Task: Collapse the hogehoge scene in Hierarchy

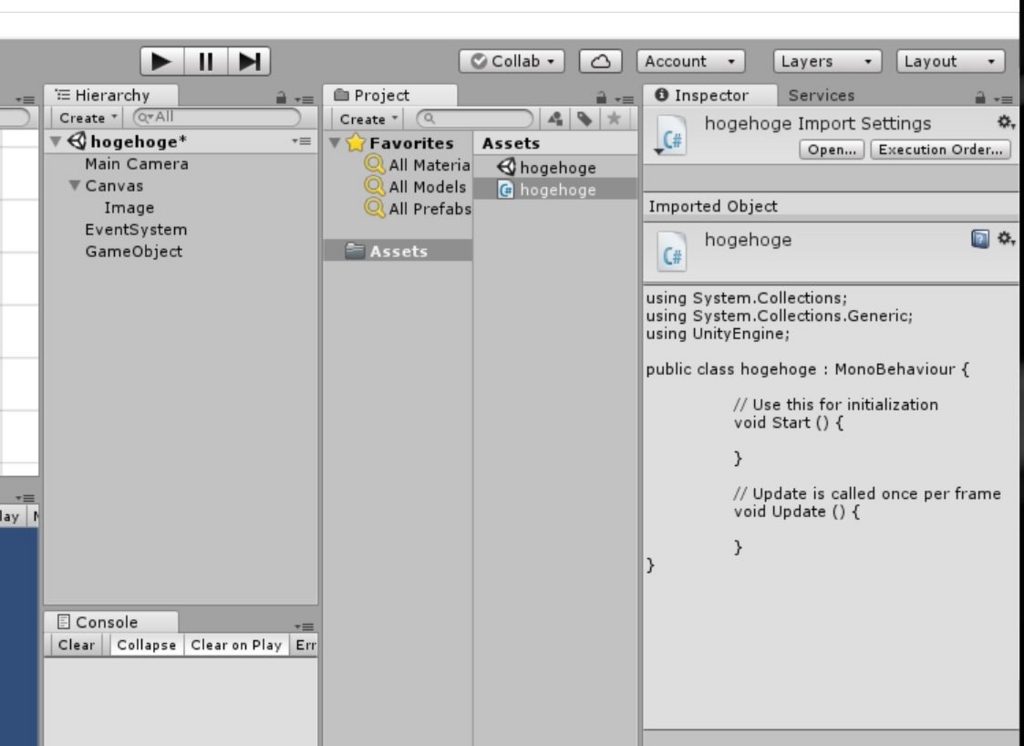Action: [56, 141]
